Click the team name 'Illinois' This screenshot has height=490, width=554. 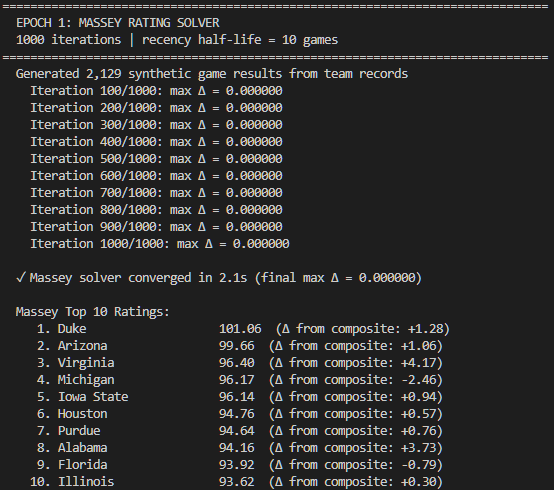click(86, 482)
